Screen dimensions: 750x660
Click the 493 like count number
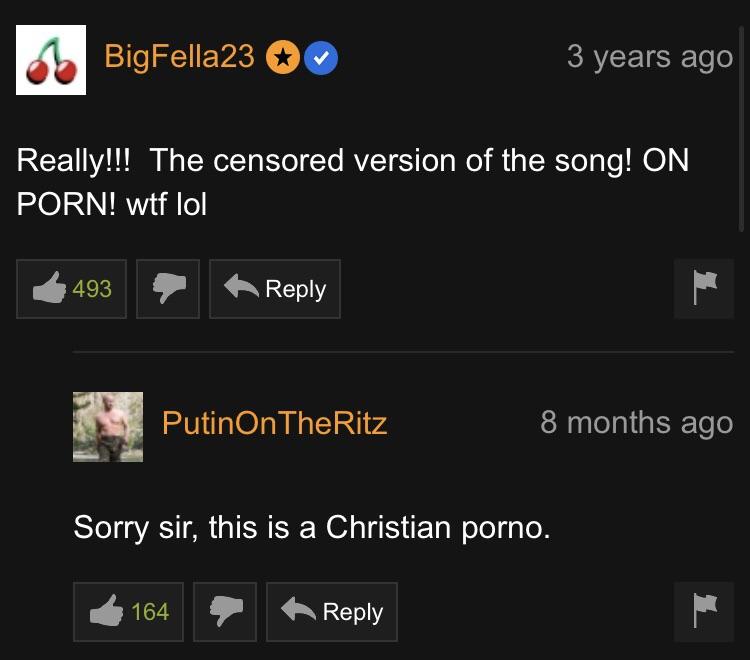(92, 289)
